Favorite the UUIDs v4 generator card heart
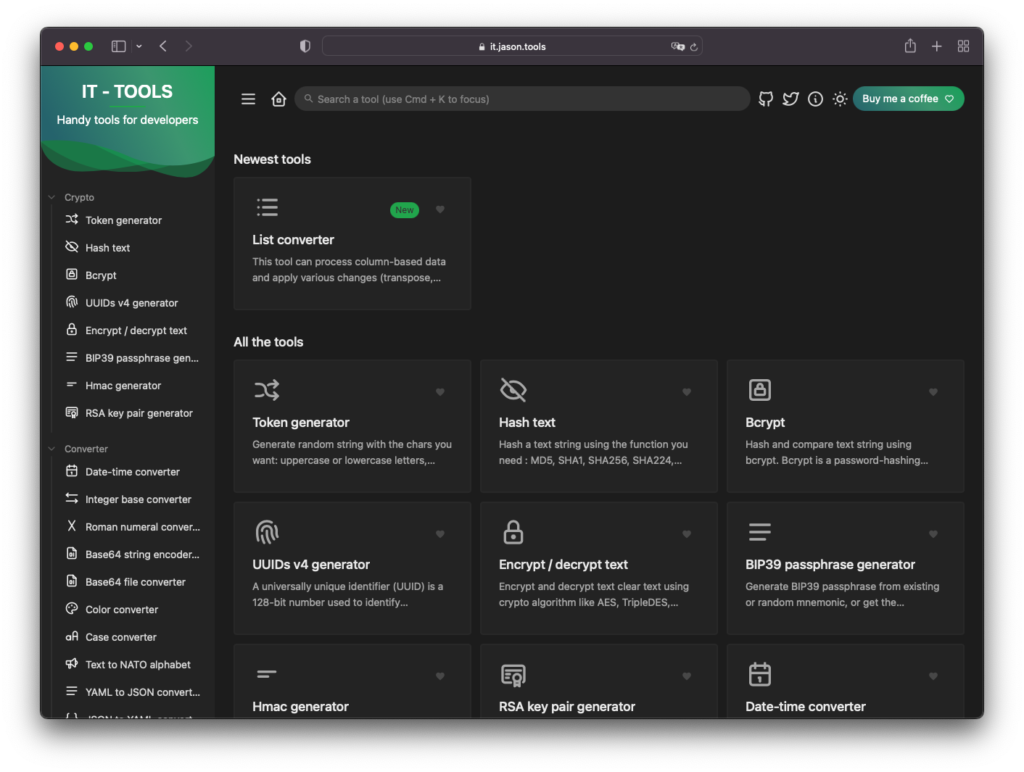The image size is (1024, 772). click(440, 534)
